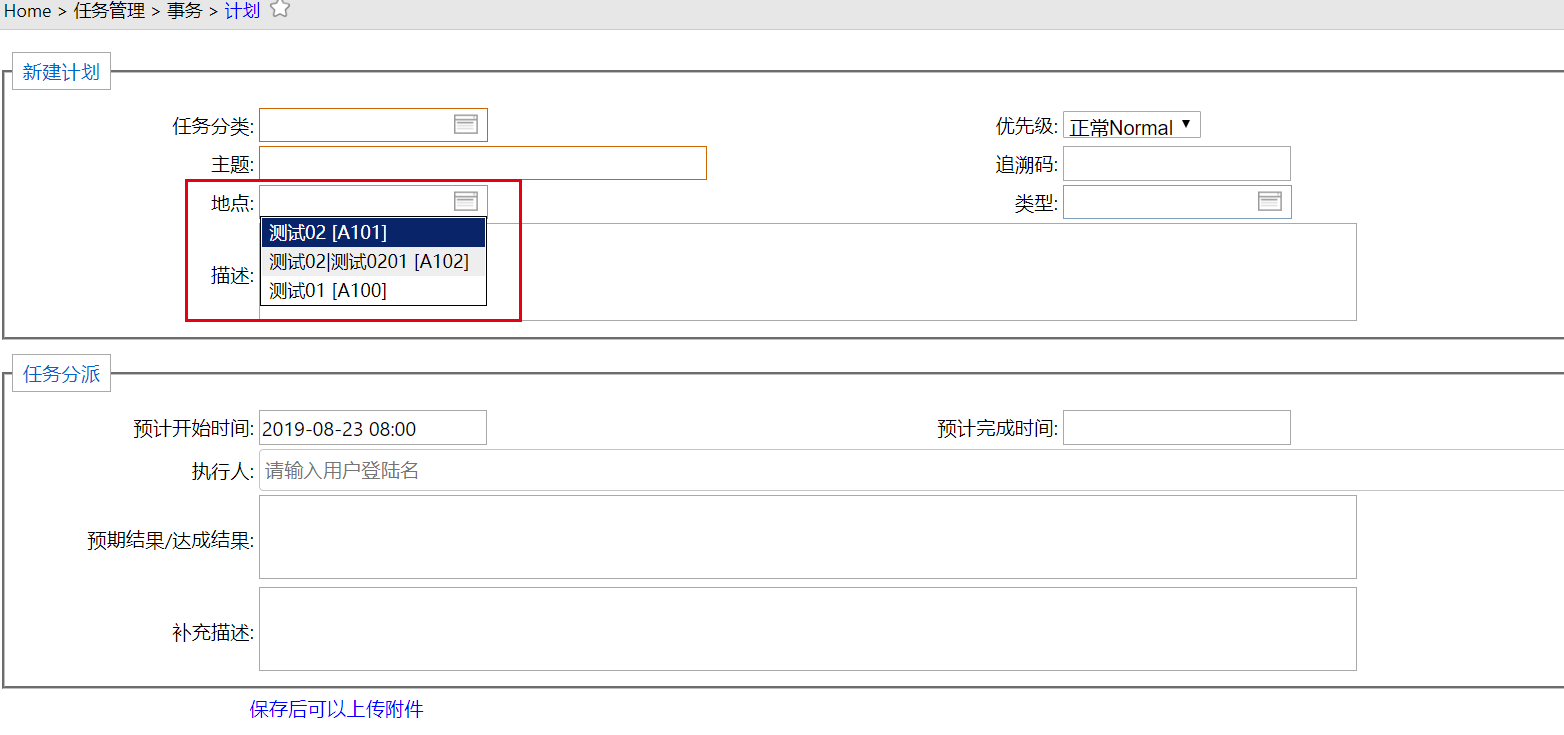Go to Home in the breadcrumb
Viewport: 1564px width, 735px height.
(x=27, y=11)
